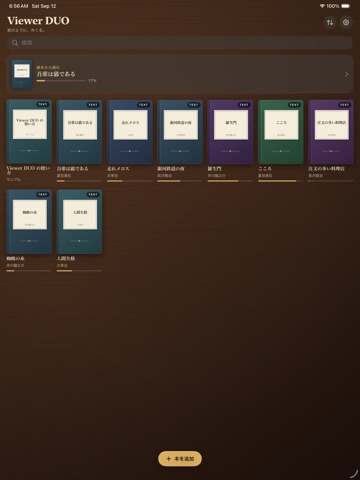Select the title label 人間失格

point(66,258)
